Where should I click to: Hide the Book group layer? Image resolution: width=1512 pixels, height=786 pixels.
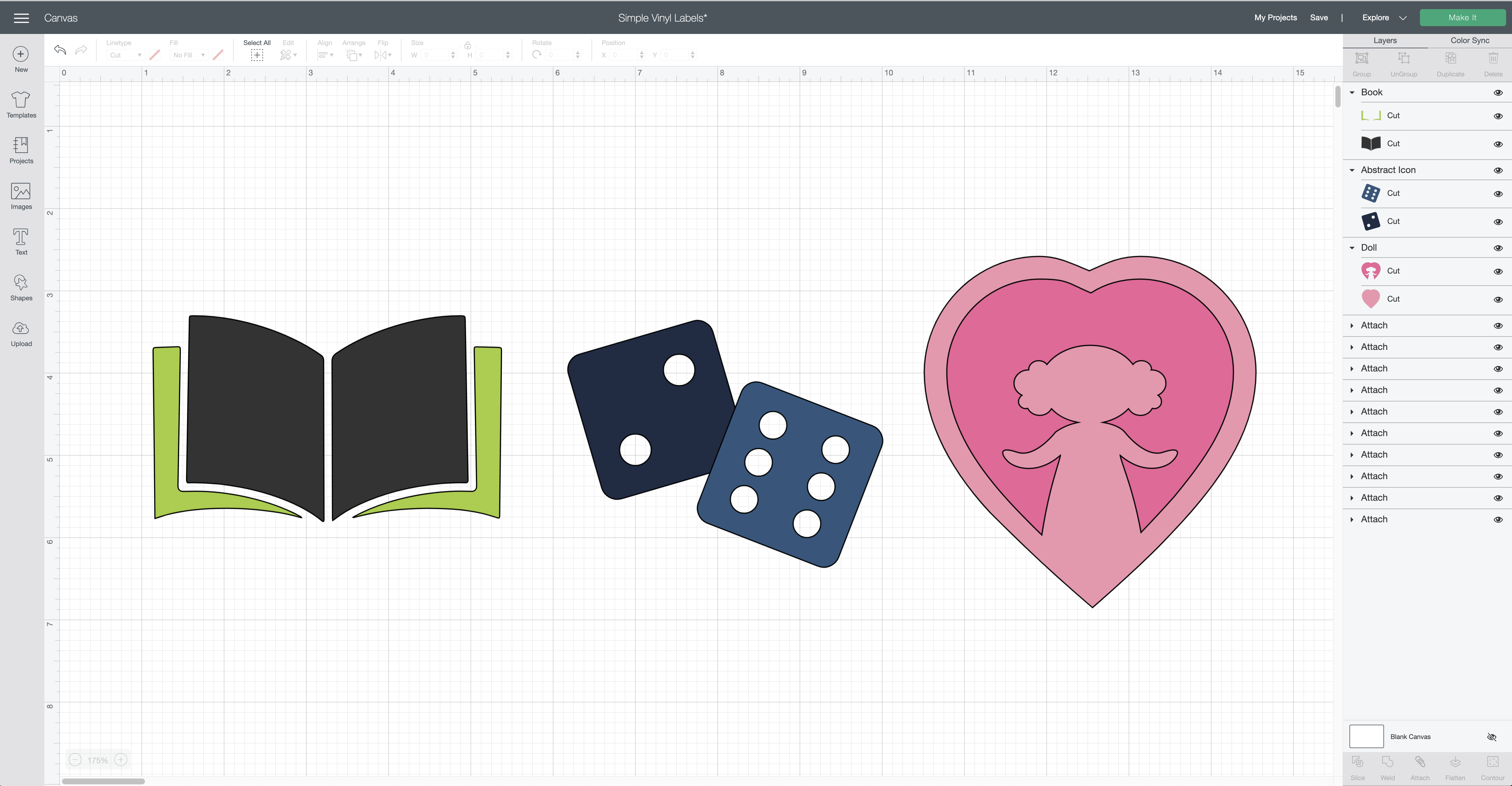coord(1497,93)
